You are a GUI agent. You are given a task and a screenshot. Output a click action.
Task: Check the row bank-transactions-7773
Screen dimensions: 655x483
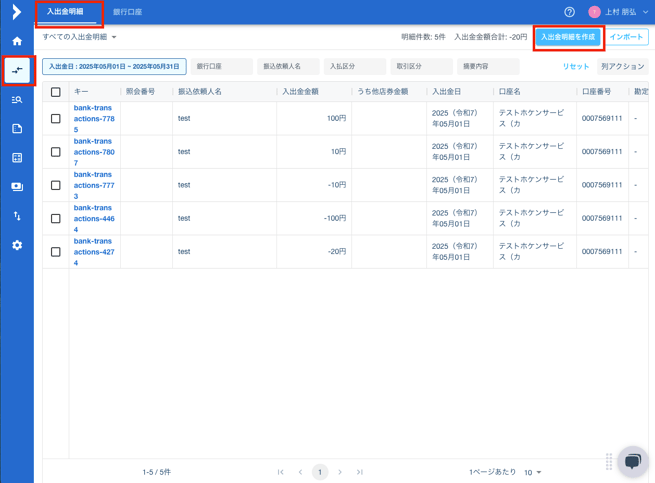pyautogui.click(x=56, y=185)
